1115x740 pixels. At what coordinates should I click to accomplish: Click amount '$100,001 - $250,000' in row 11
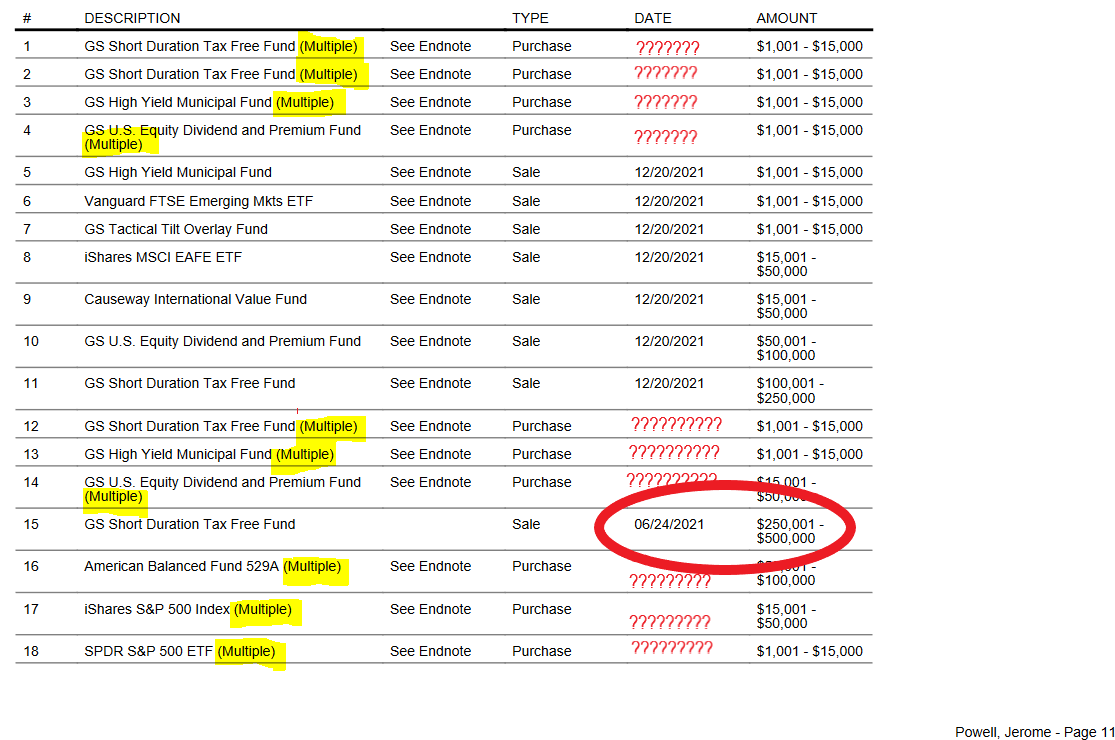pos(790,391)
